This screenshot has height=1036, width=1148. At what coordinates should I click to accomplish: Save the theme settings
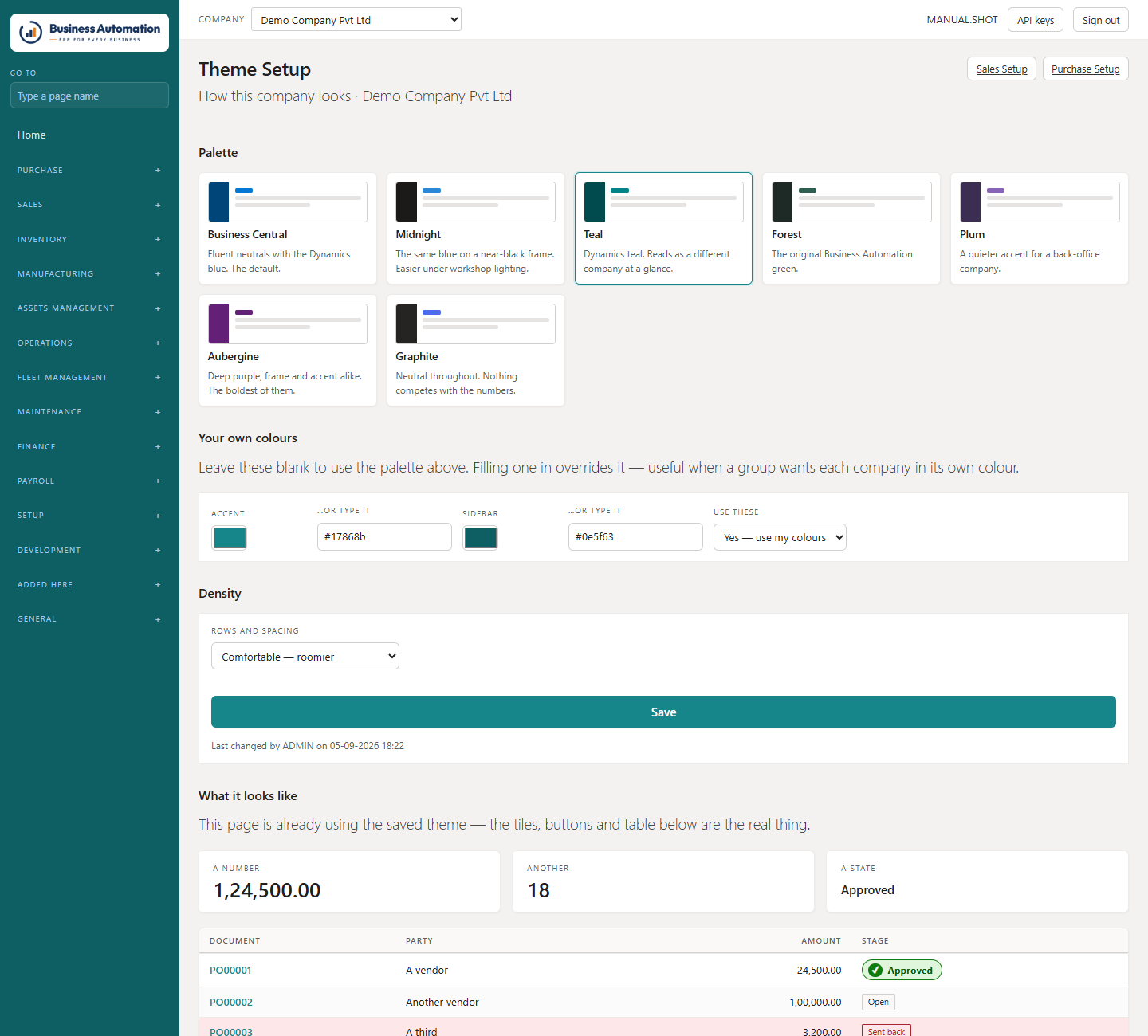(663, 712)
